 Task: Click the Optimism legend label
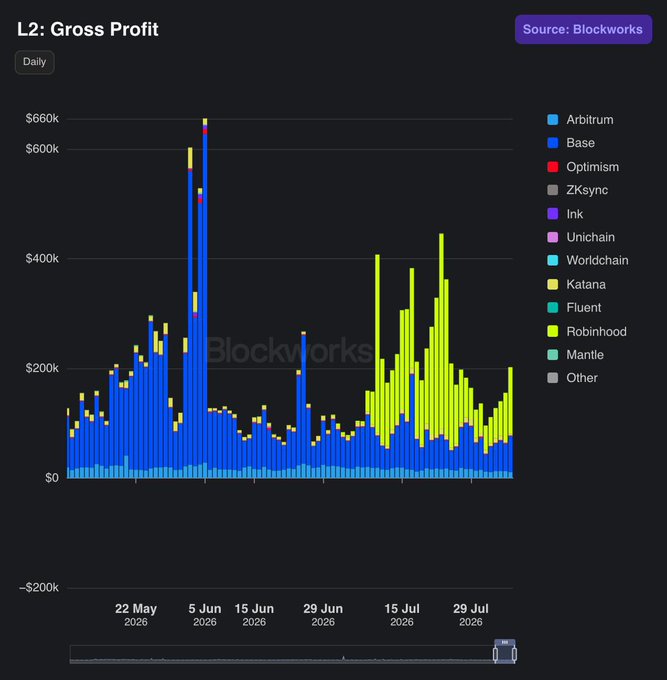[592, 167]
